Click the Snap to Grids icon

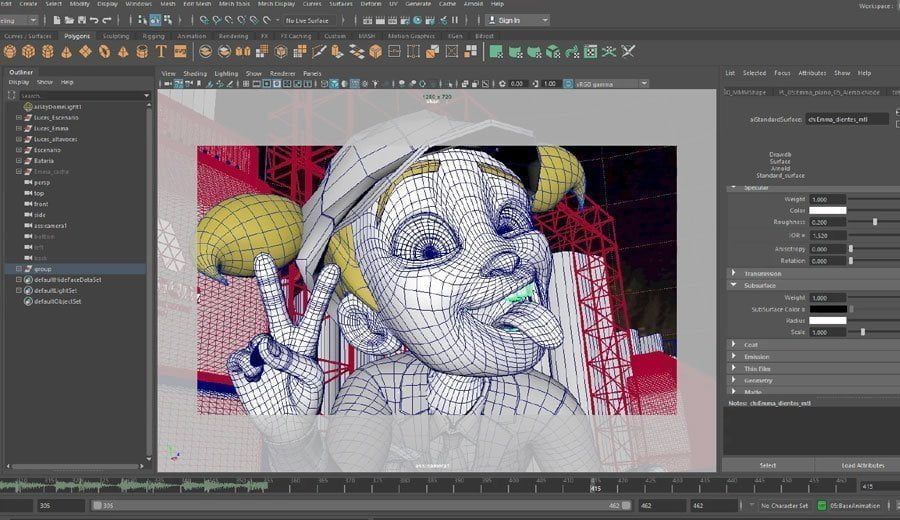[x=204, y=20]
